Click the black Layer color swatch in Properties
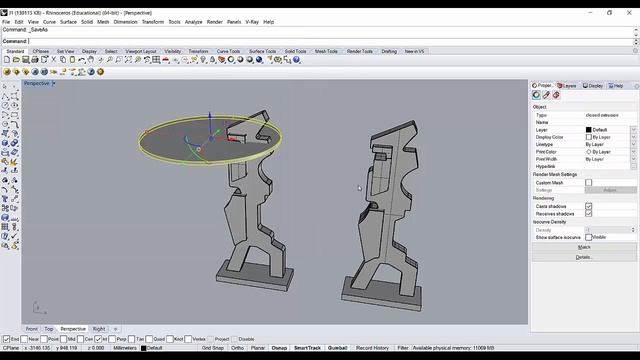640x360 pixels. point(589,130)
